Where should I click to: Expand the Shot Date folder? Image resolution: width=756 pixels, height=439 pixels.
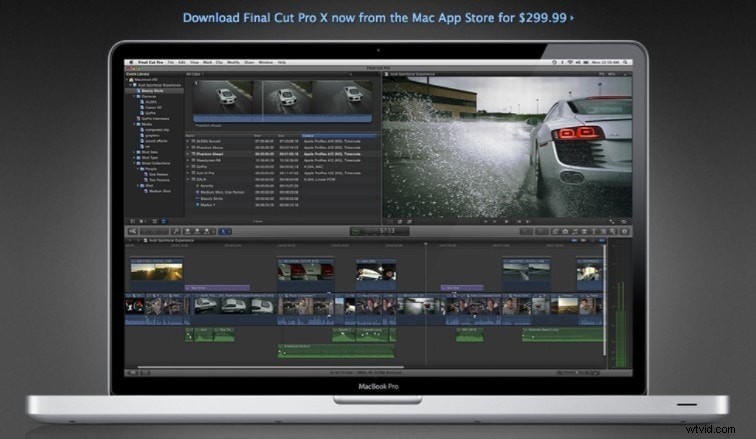coord(135,152)
